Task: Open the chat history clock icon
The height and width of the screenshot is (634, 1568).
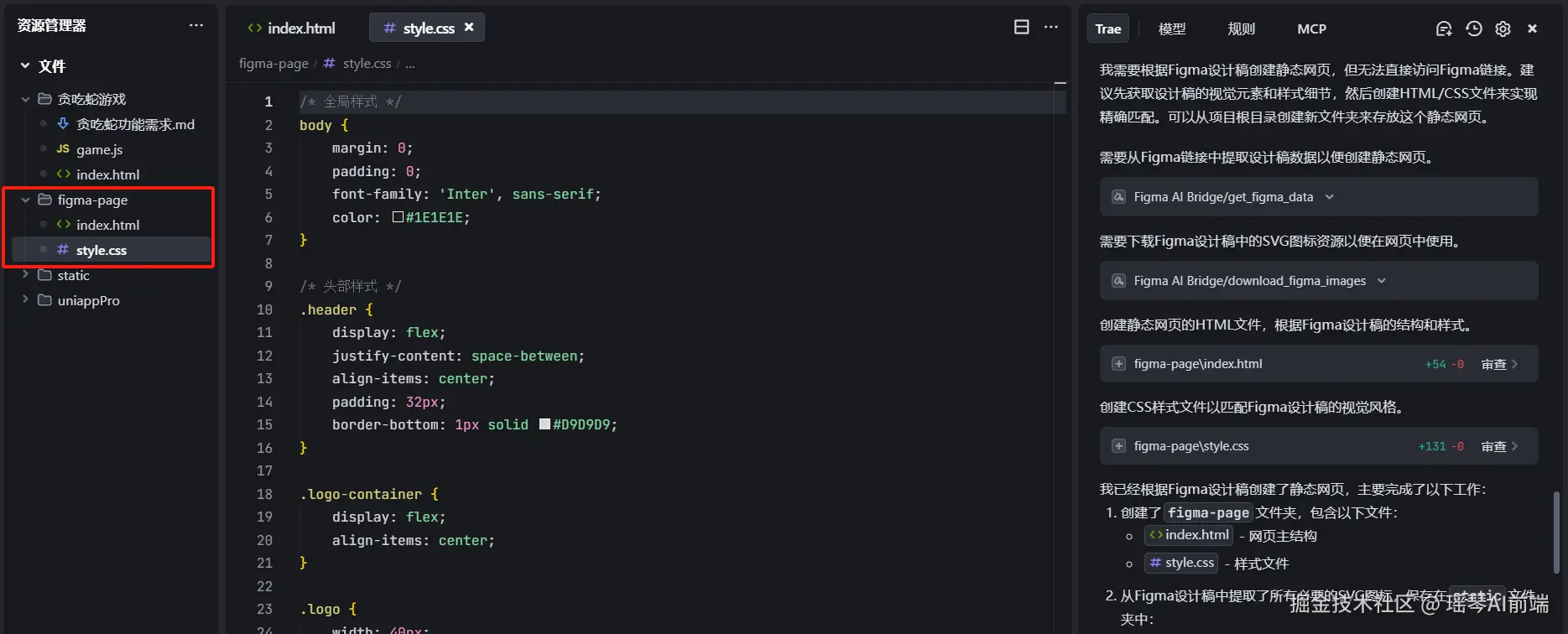Action: pyautogui.click(x=1474, y=29)
